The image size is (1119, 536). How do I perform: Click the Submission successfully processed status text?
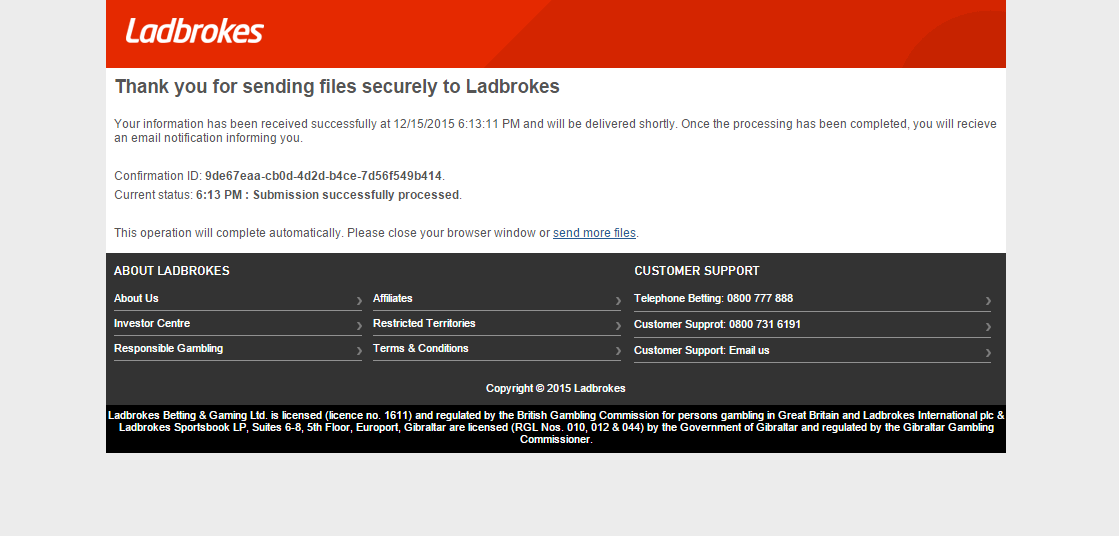click(x=355, y=195)
